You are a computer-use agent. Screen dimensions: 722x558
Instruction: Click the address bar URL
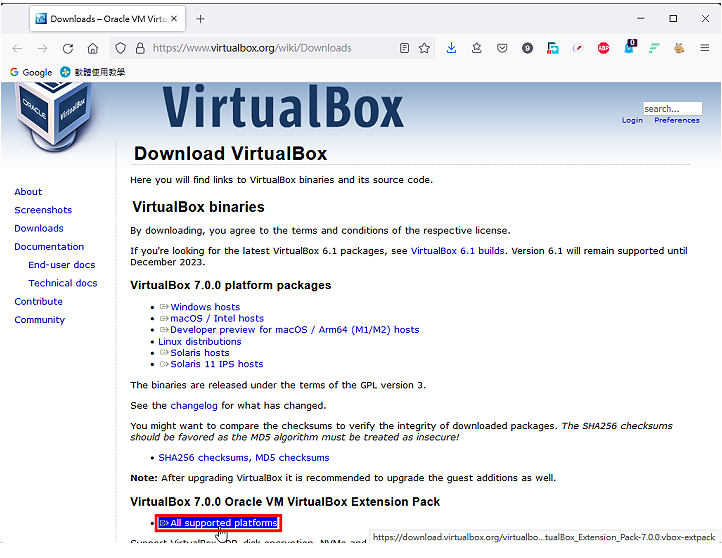pyautogui.click(x=252, y=48)
